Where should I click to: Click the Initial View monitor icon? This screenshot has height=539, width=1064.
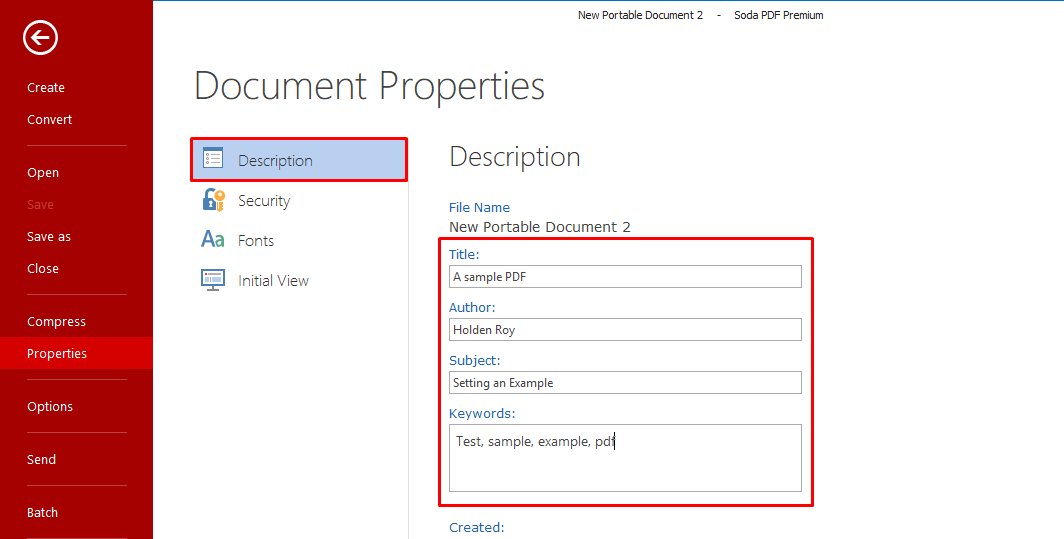tap(213, 280)
